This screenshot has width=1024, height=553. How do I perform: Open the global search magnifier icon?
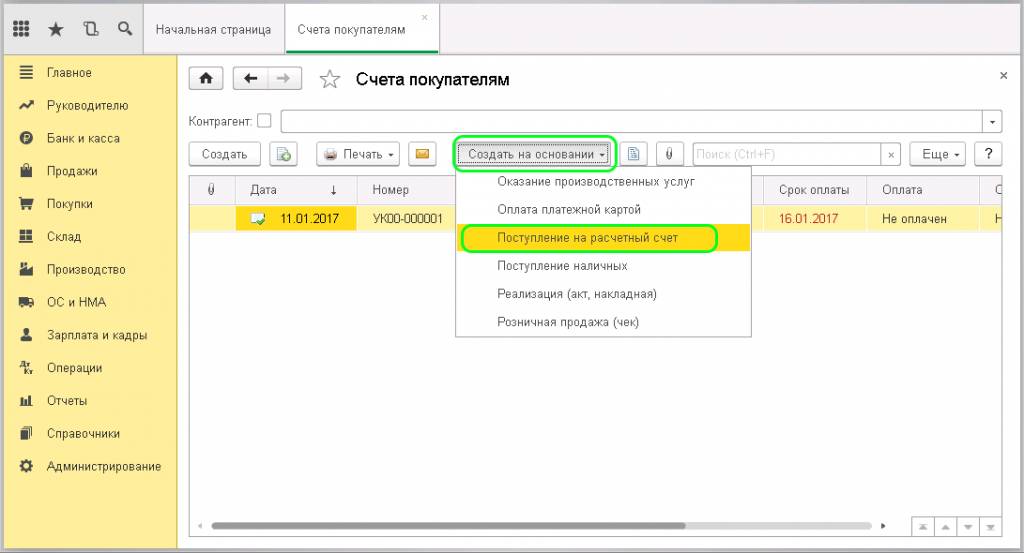point(125,29)
